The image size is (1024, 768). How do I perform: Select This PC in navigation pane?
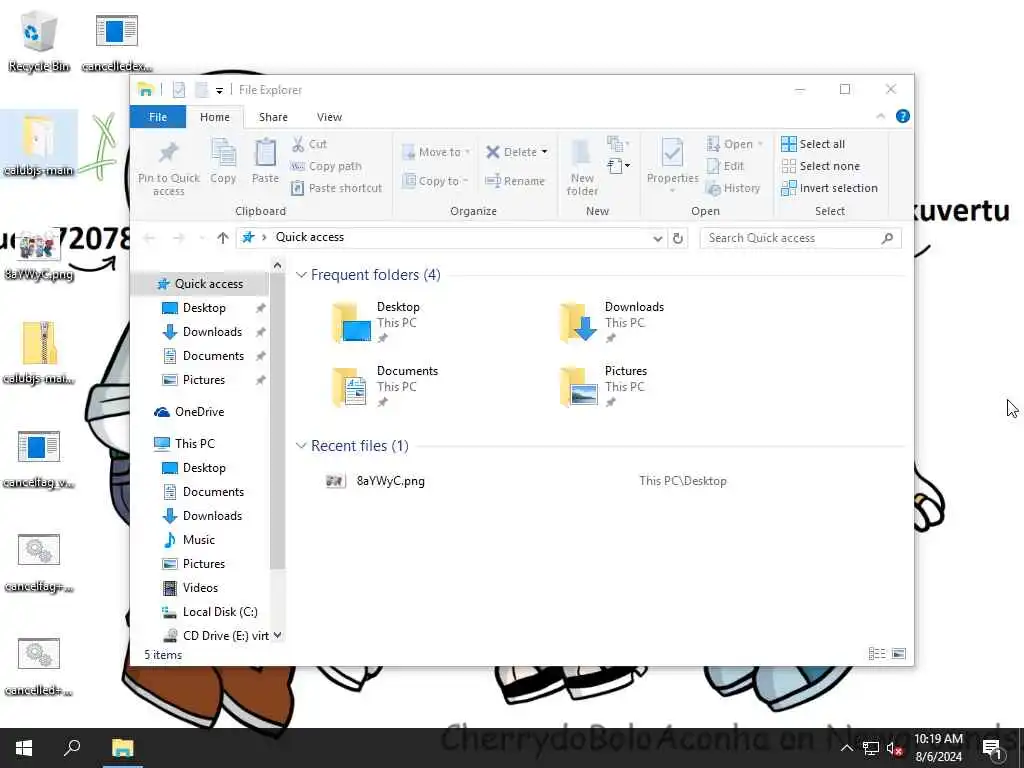click(184, 443)
